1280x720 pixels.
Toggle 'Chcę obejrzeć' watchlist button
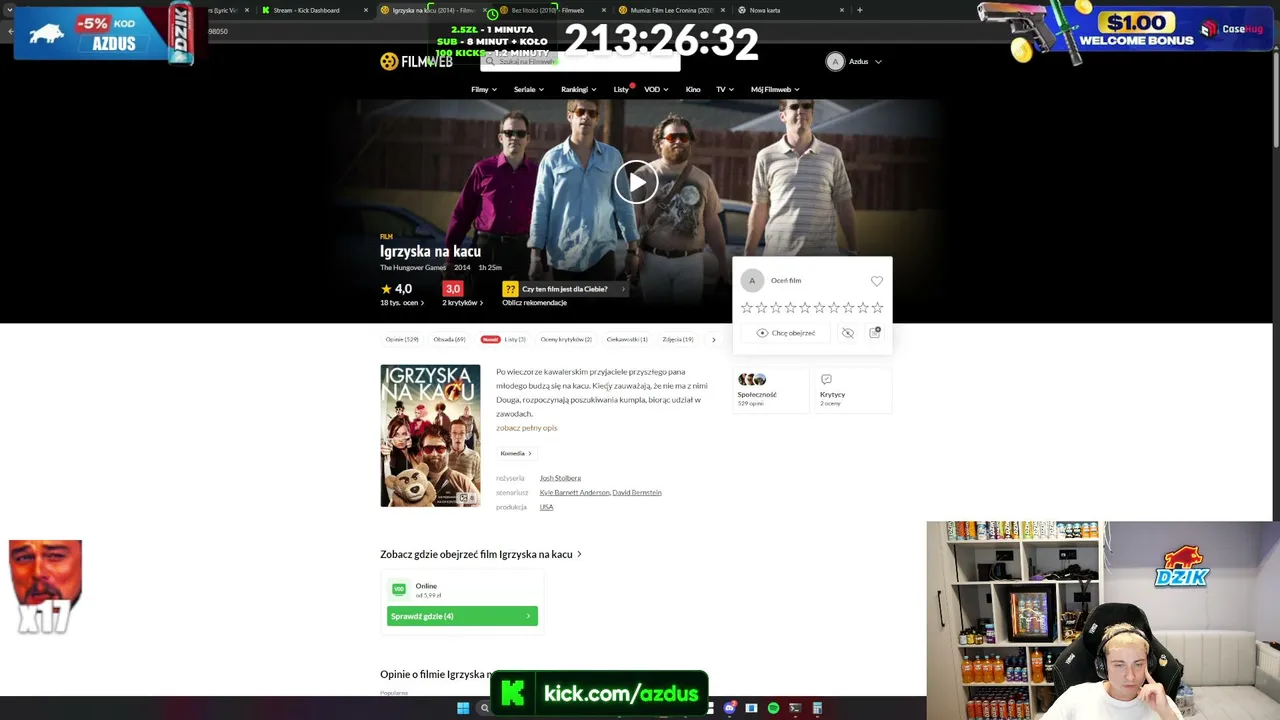[786, 333]
